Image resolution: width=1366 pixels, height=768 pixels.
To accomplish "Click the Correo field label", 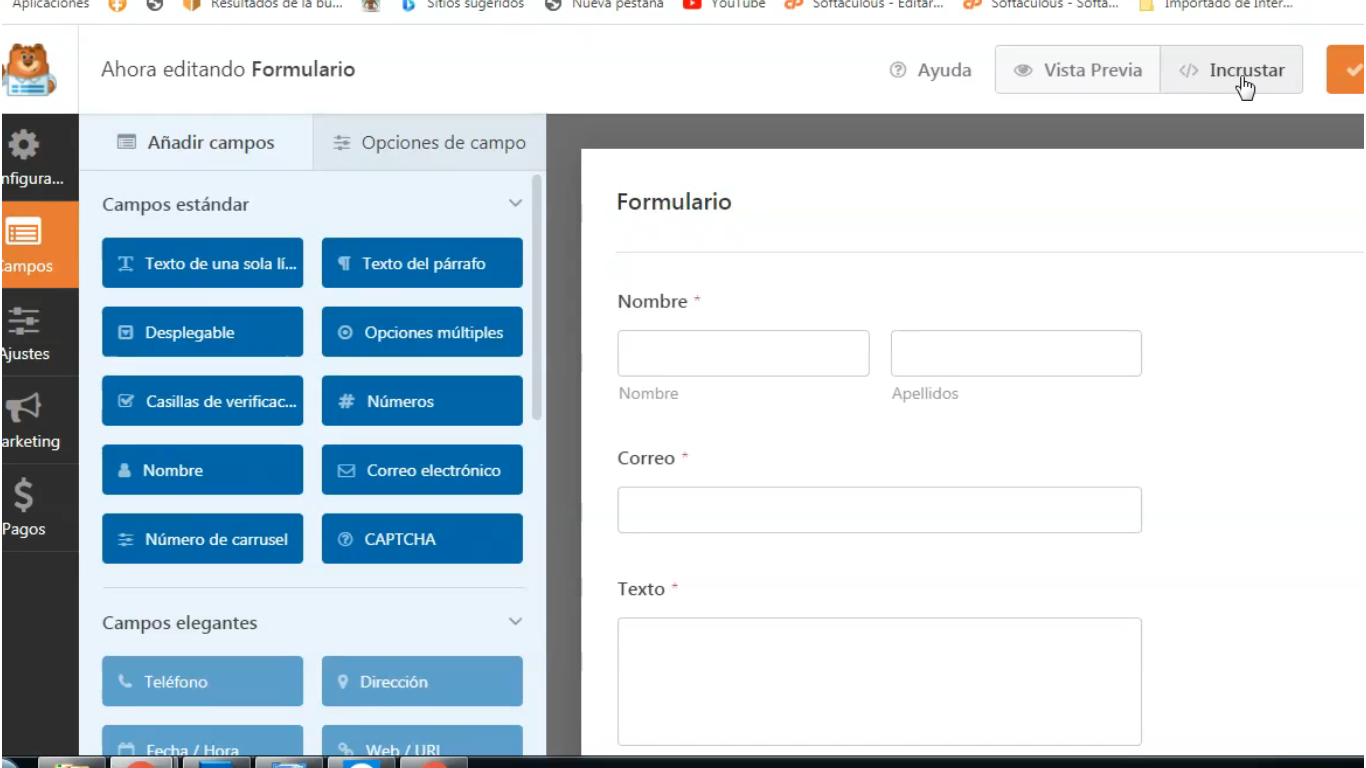I will [x=646, y=458].
